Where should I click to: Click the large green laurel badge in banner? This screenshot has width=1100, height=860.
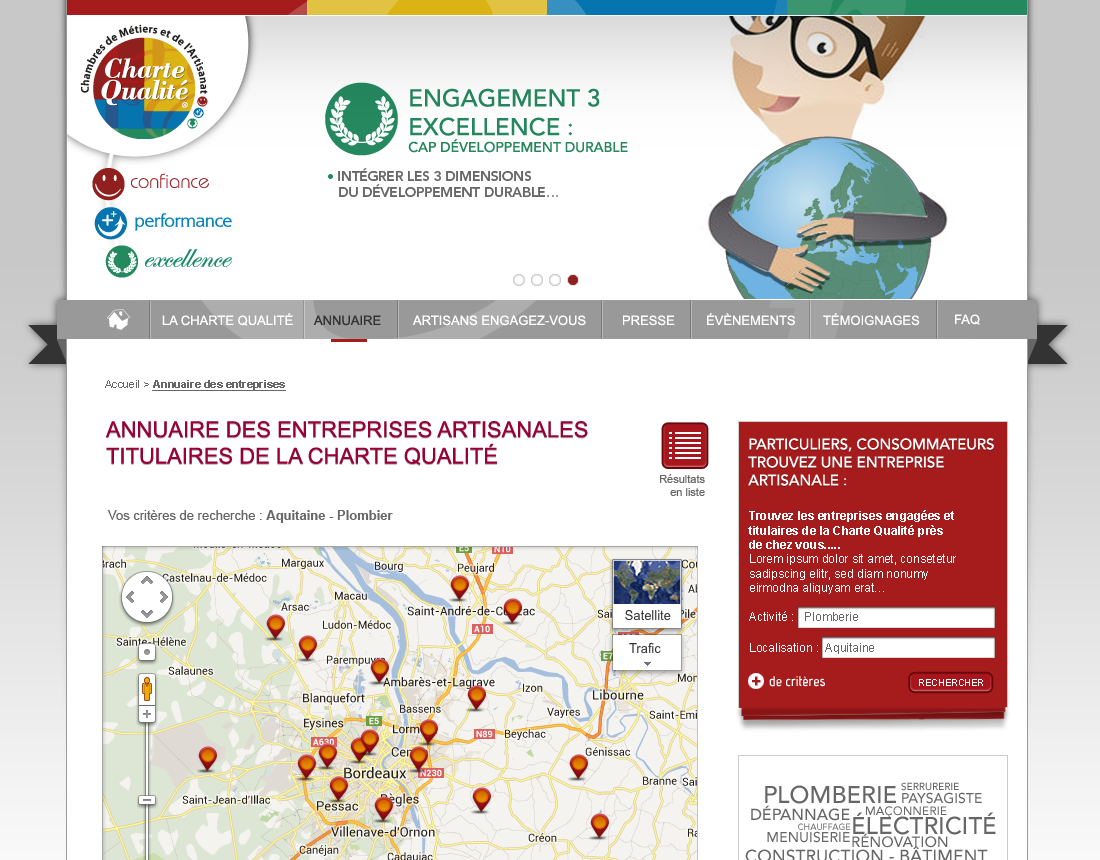[x=361, y=119]
